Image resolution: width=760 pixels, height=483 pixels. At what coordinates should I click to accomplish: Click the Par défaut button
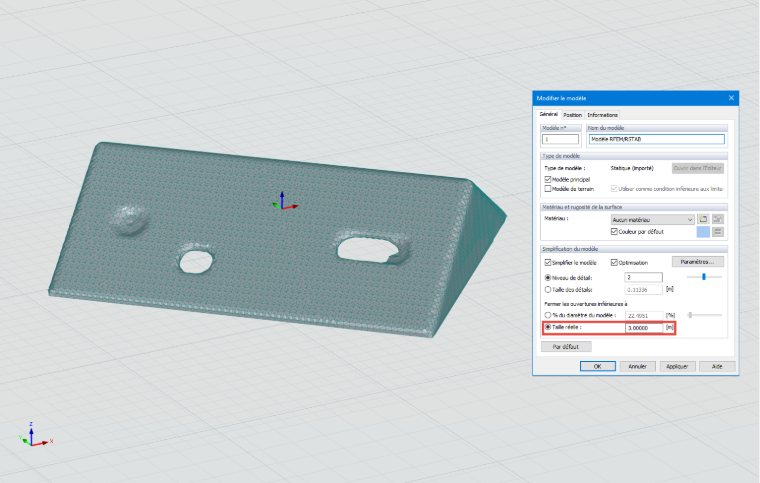click(566, 347)
